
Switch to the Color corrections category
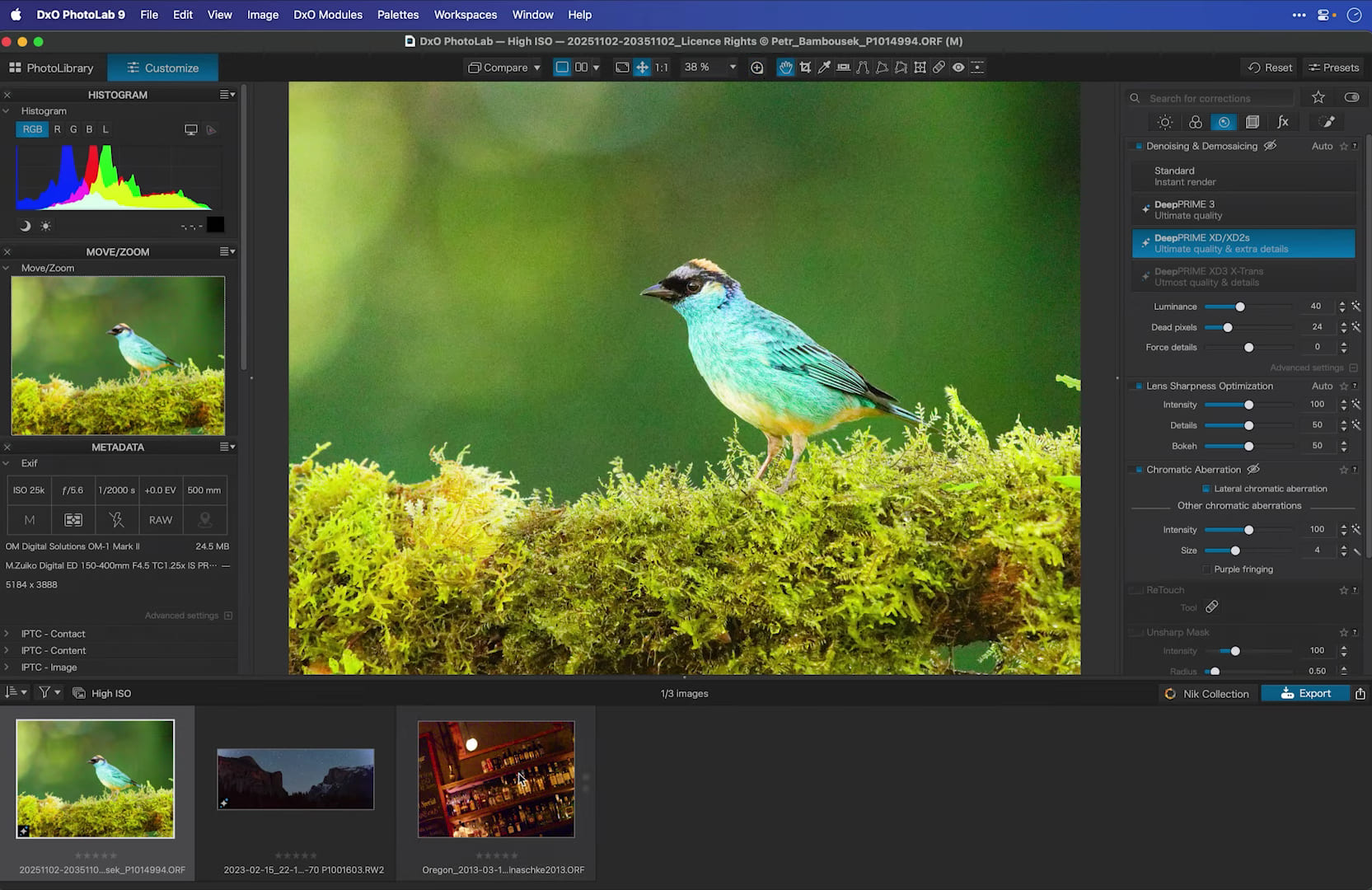click(x=1196, y=121)
